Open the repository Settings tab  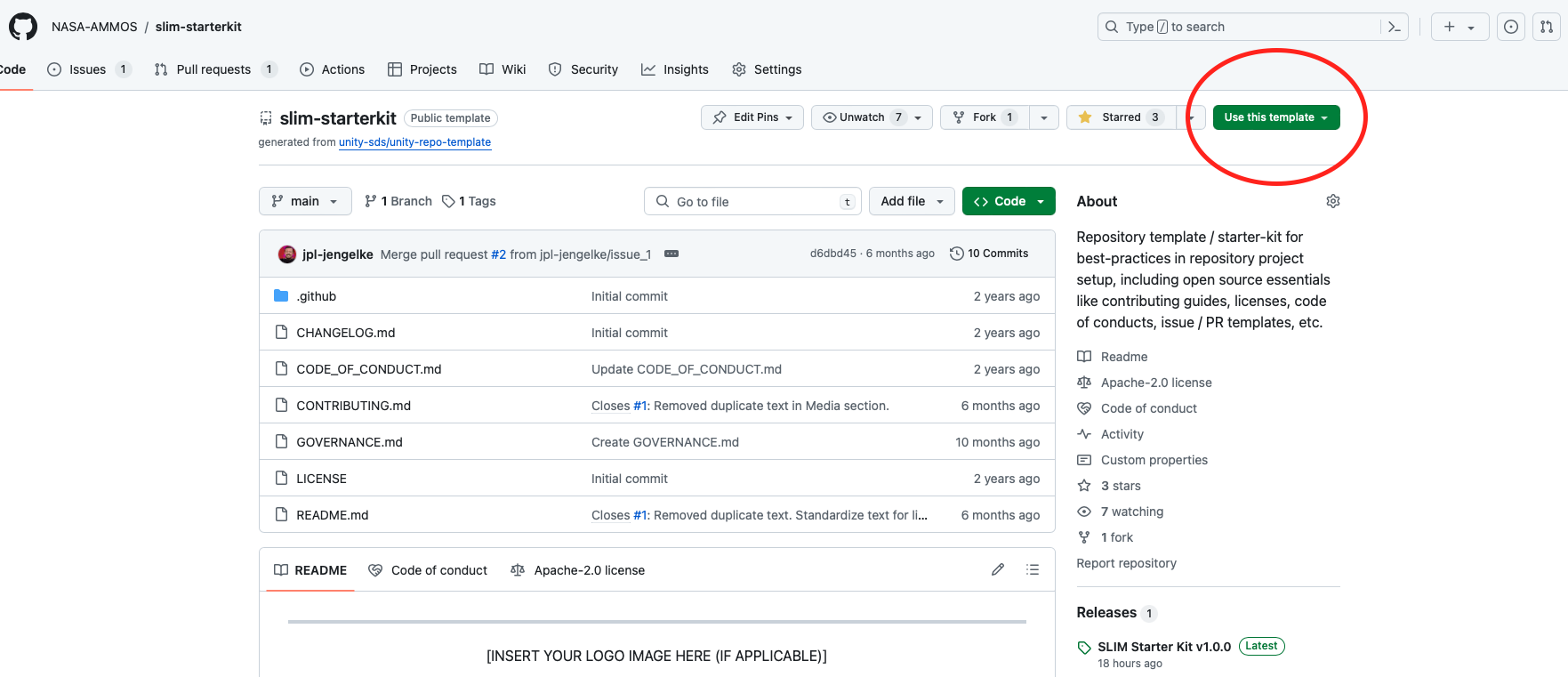tap(767, 69)
